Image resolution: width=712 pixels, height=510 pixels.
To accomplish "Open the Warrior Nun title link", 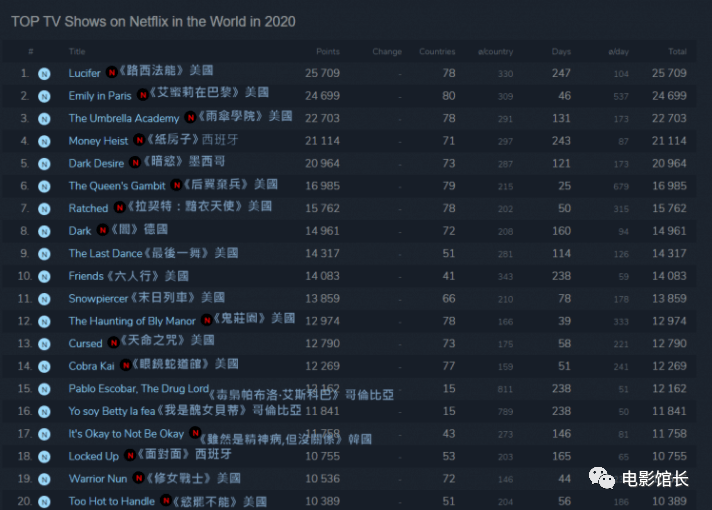I will point(98,479).
